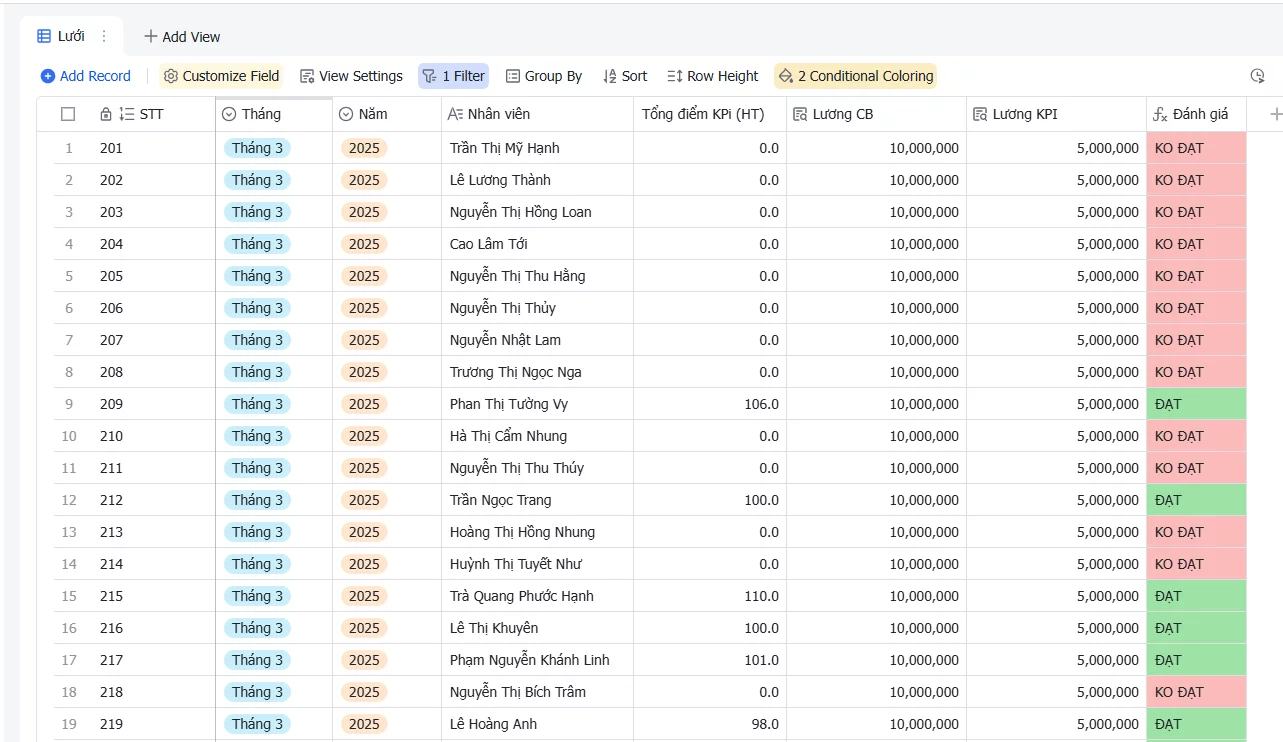Click 2025 tag in STT 210 row
The width and height of the screenshot is (1283, 742).
pyautogui.click(x=364, y=436)
